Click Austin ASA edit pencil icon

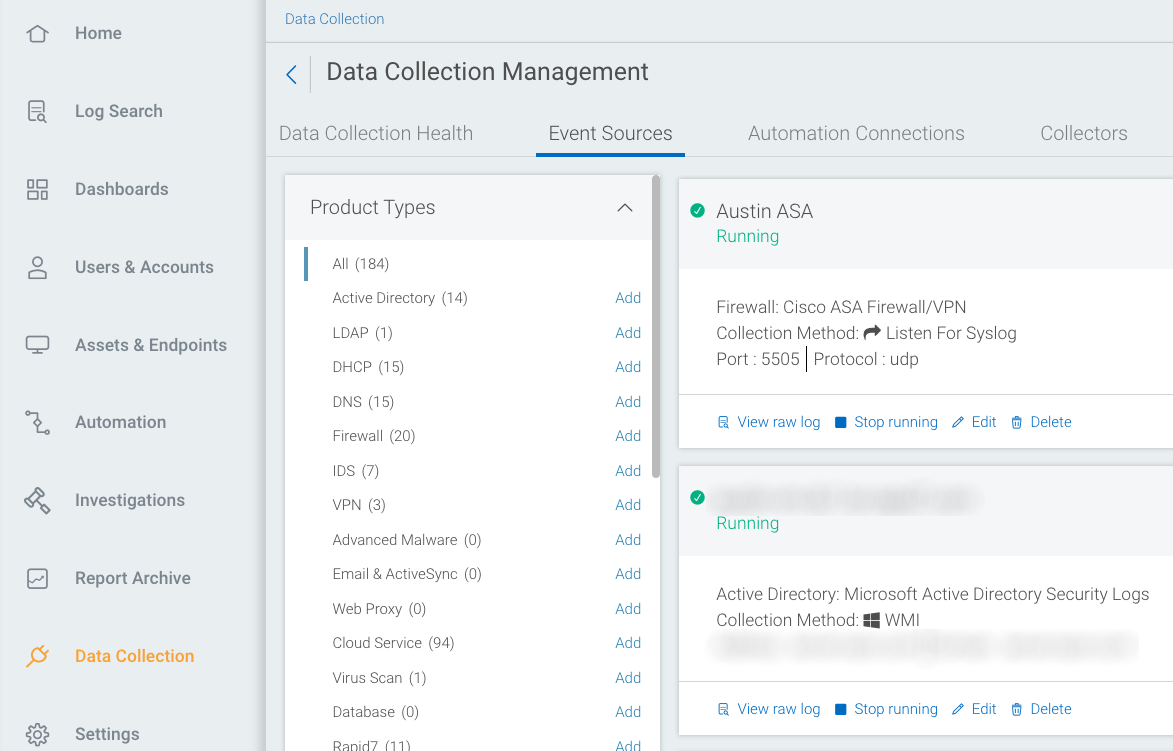pyautogui.click(x=958, y=423)
